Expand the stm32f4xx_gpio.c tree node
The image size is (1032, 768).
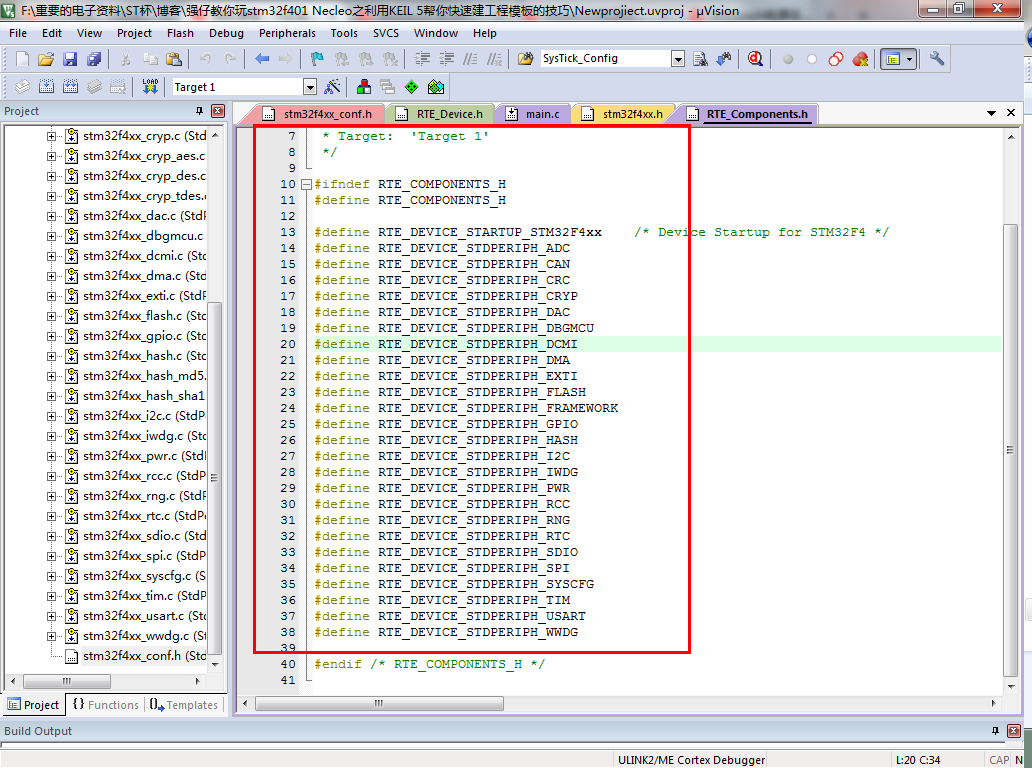(x=51, y=336)
